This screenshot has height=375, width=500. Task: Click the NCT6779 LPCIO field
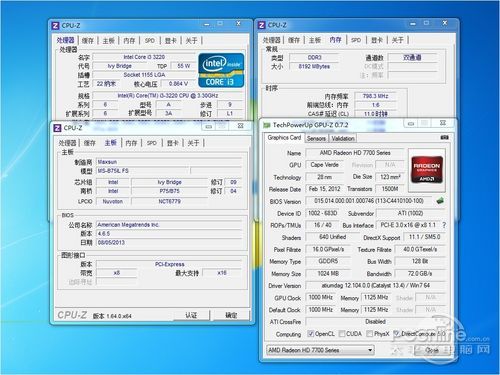click(170, 201)
